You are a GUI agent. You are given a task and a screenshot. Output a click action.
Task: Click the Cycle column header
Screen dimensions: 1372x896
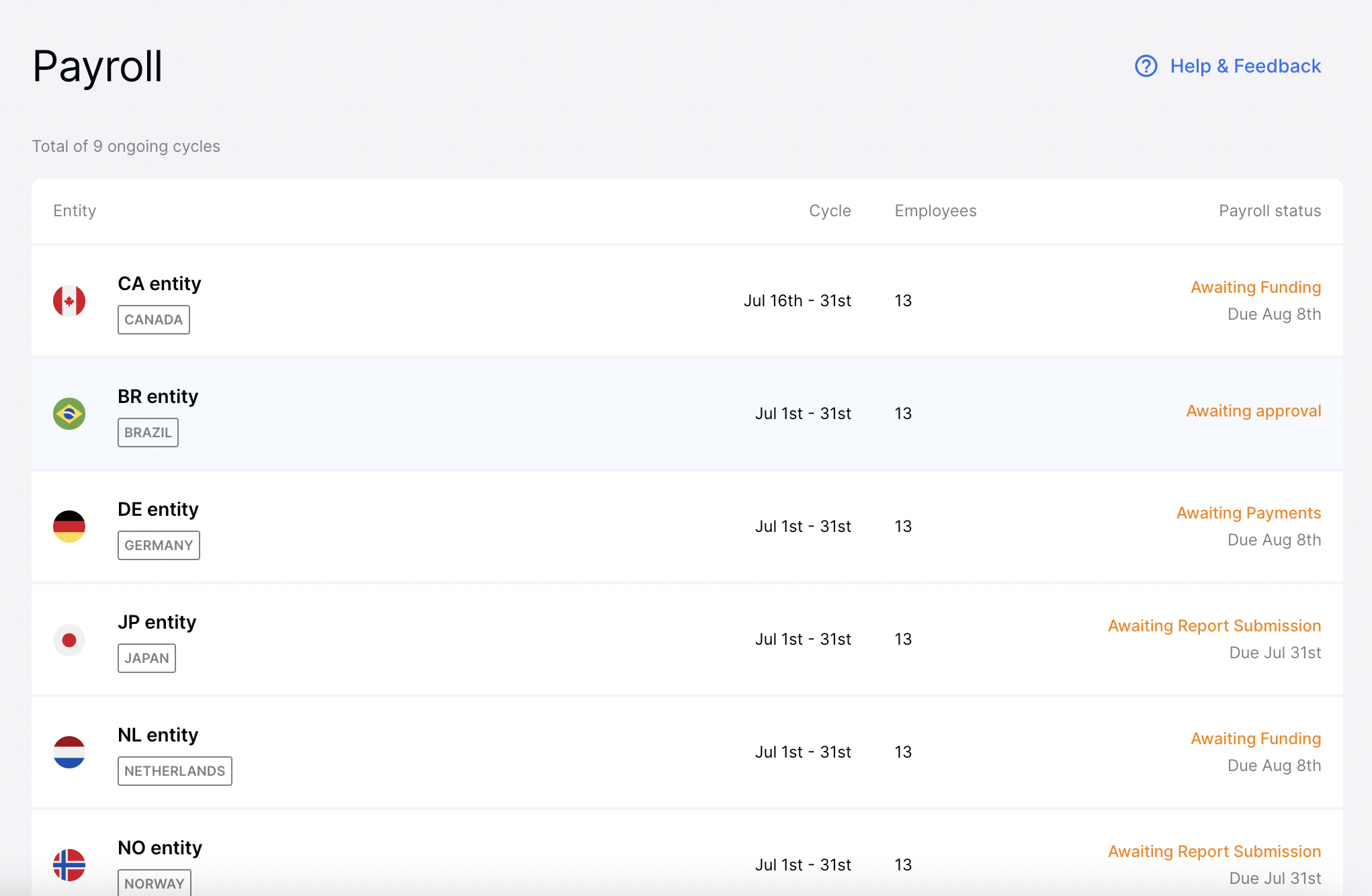[830, 210]
